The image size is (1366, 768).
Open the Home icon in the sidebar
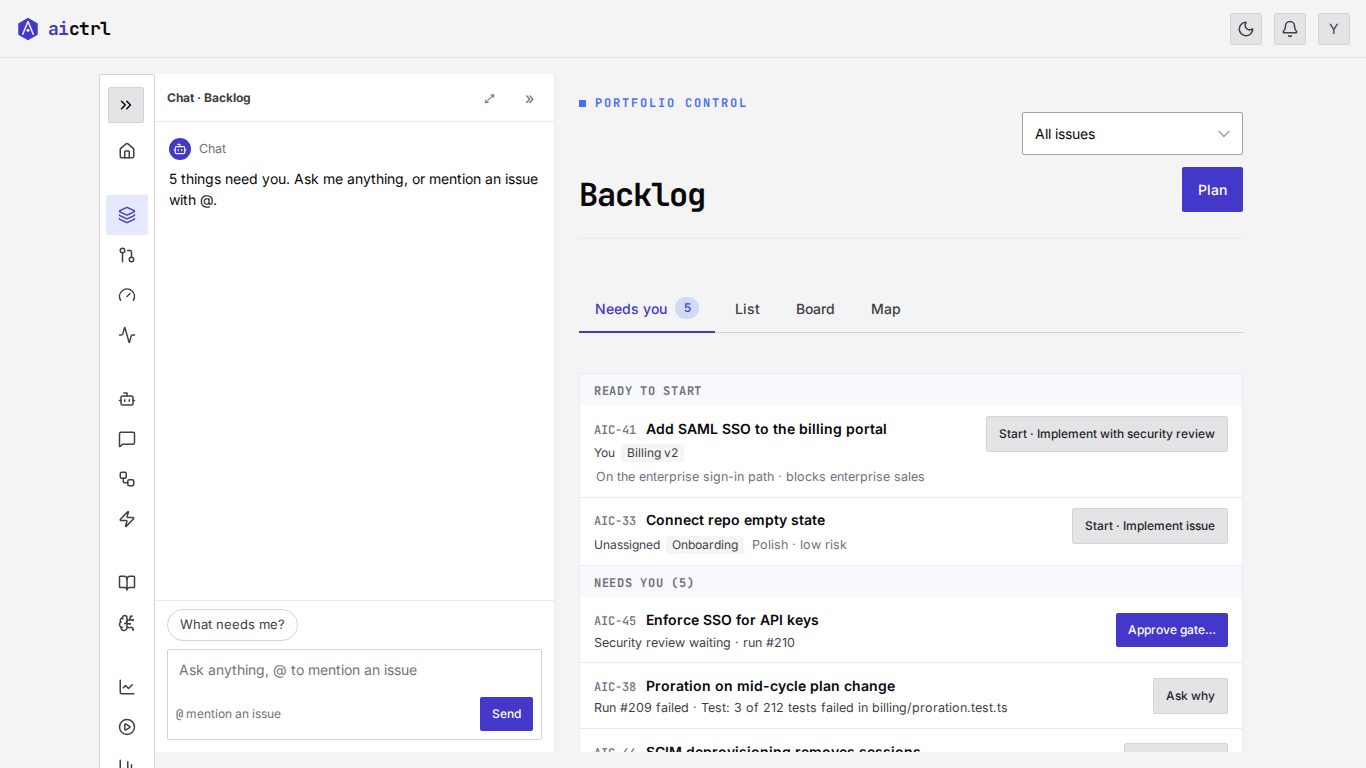pos(127,151)
